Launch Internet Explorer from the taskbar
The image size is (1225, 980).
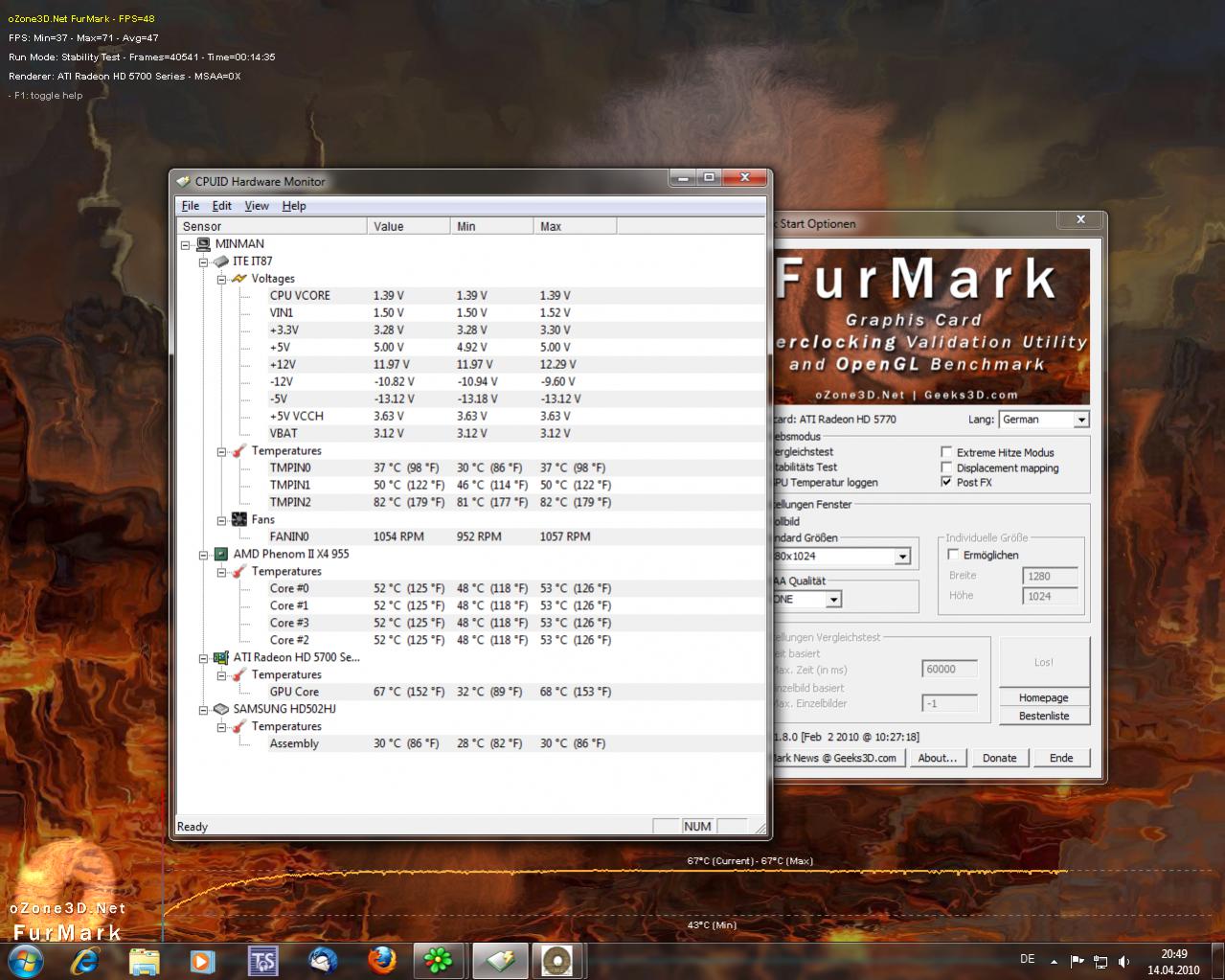tap(84, 961)
